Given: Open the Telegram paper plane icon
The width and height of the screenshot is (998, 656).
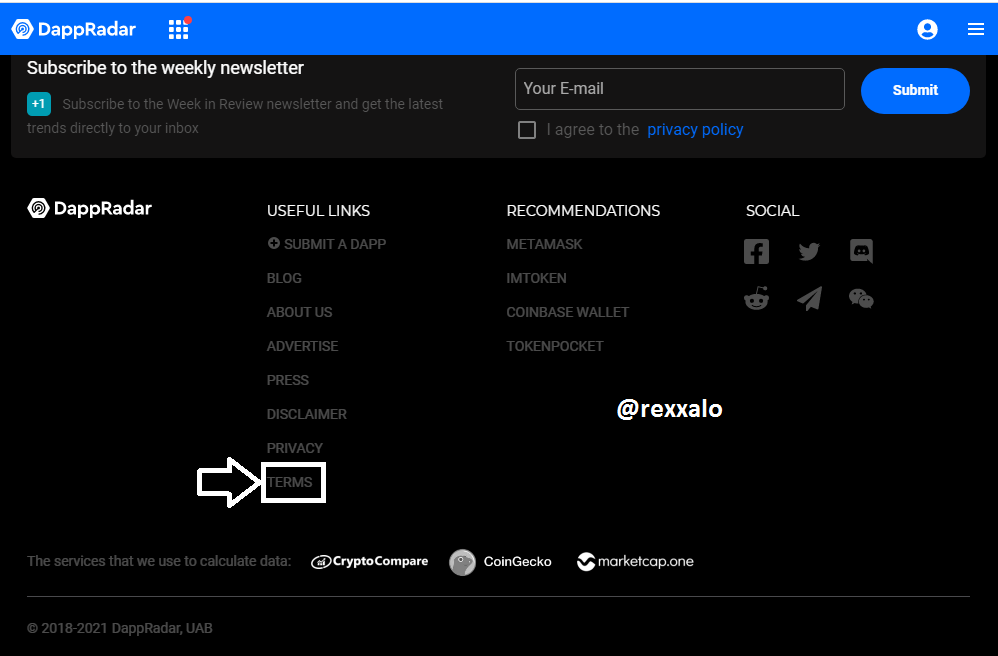Looking at the screenshot, I should point(809,299).
